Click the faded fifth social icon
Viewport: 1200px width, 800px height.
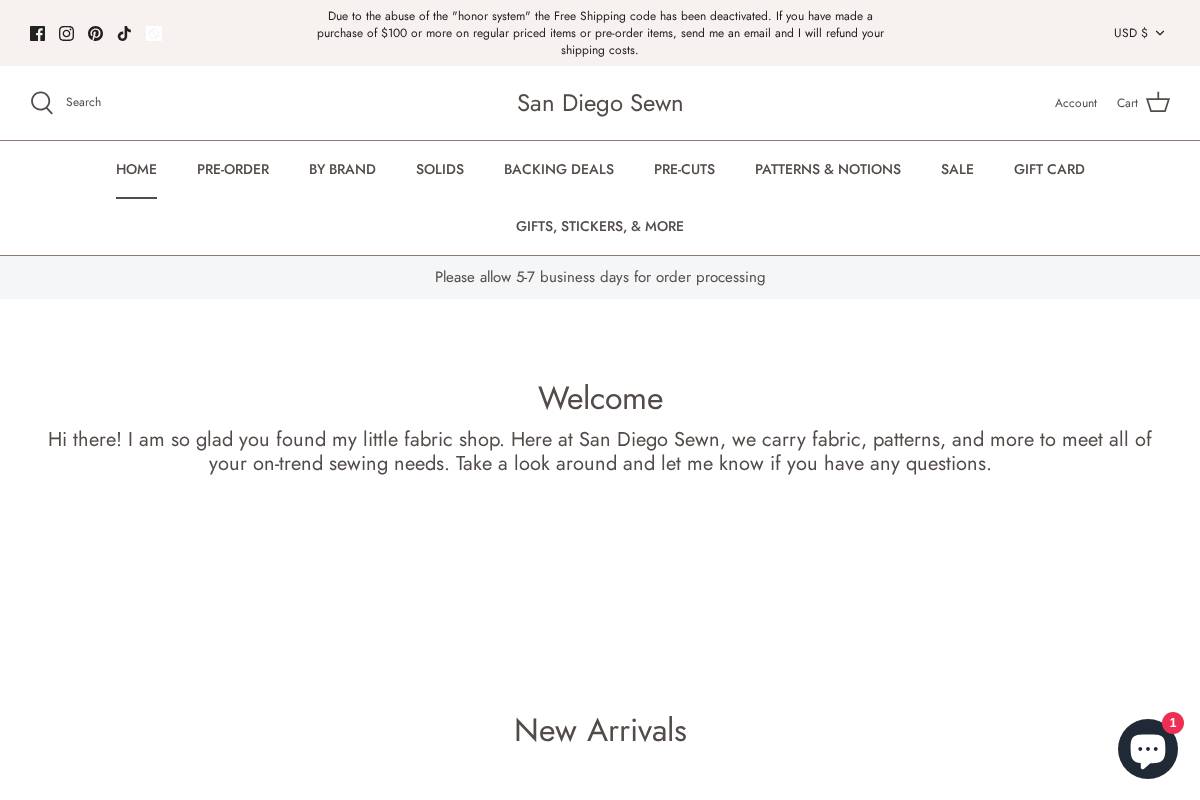pyautogui.click(x=153, y=33)
